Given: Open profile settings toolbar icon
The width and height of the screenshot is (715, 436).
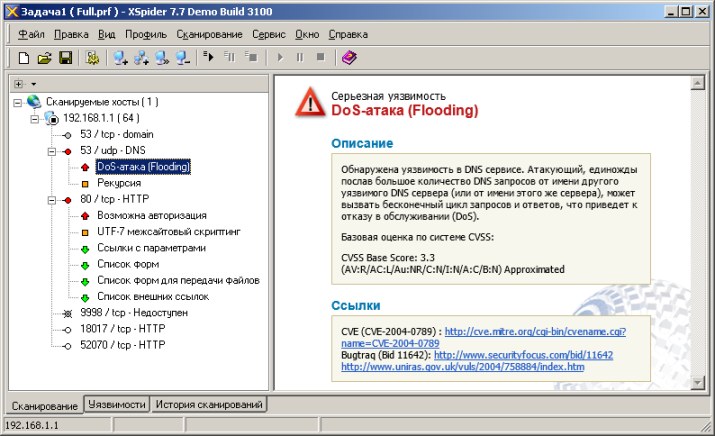Looking at the screenshot, I should click(x=93, y=58).
